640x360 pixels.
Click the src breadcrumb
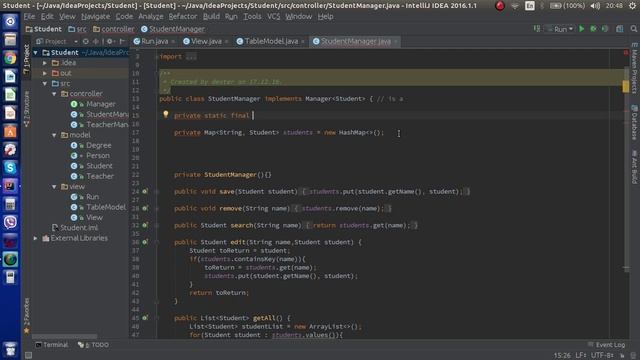pos(78,29)
